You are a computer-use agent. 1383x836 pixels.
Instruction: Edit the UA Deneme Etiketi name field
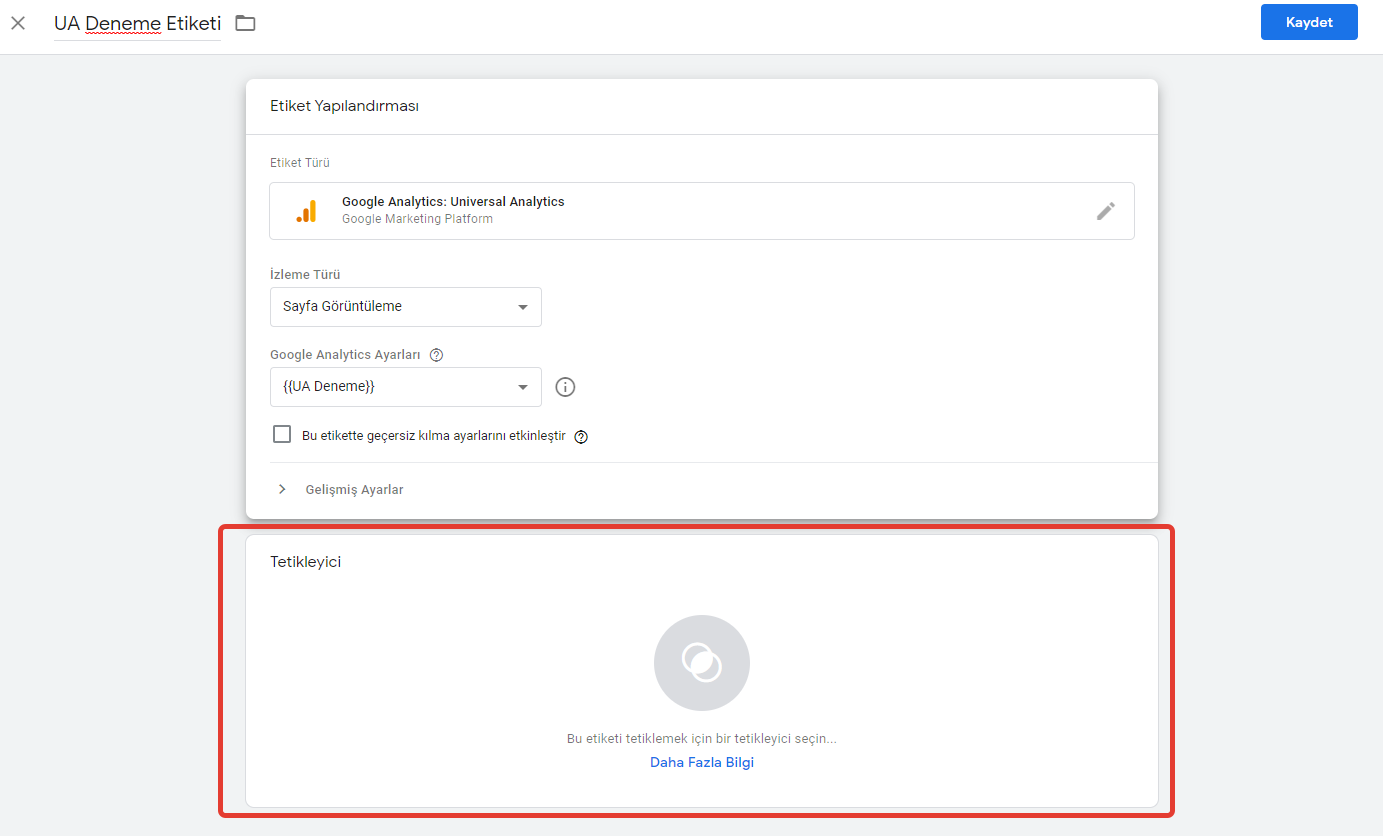tap(138, 23)
